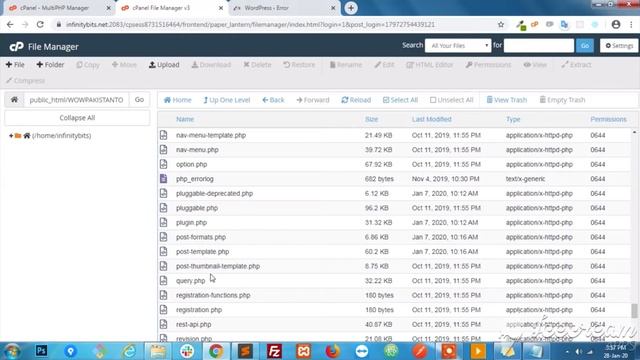
Task: Click the cPanel logo in header
Action: pos(16,47)
